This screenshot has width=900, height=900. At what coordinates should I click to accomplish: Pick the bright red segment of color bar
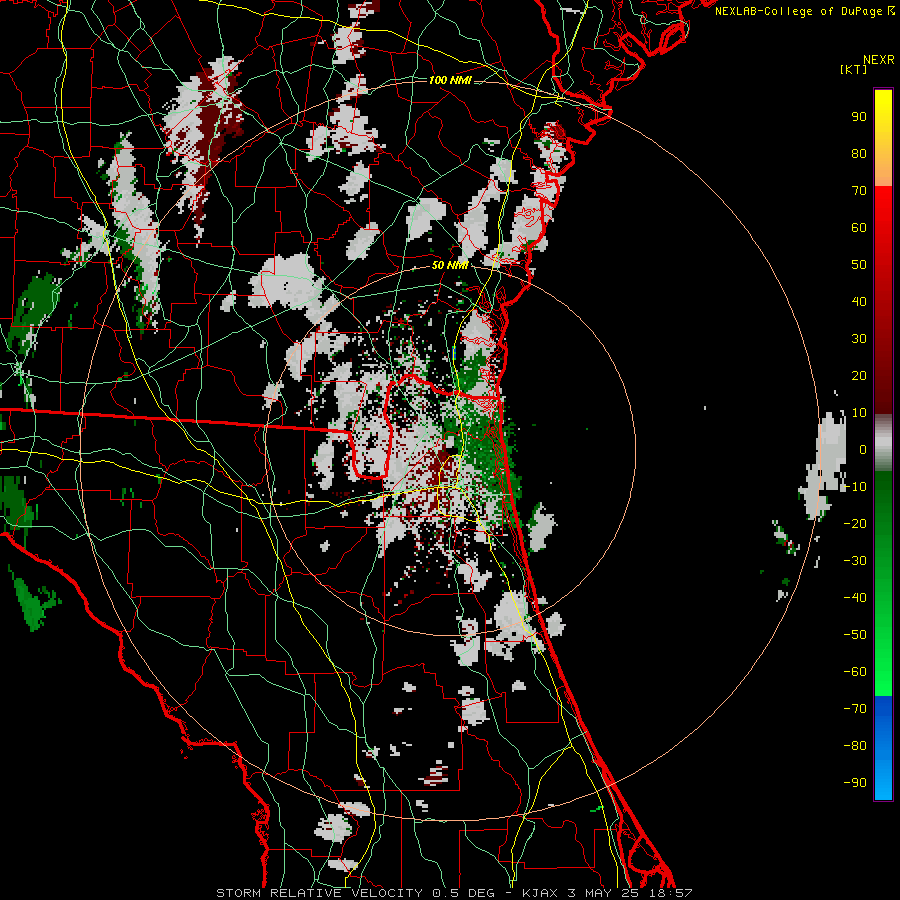pyautogui.click(x=883, y=241)
